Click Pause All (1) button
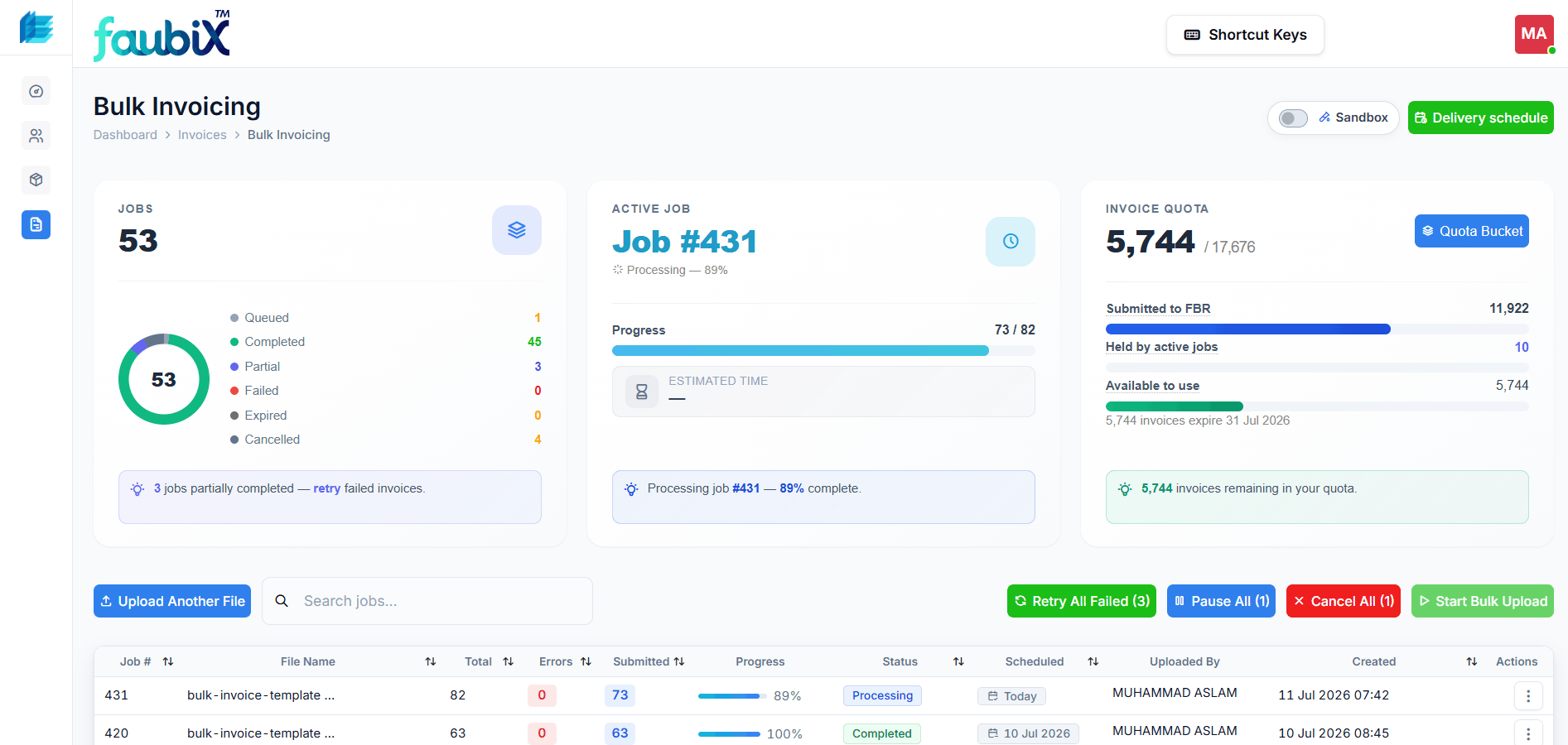1568x745 pixels. pyautogui.click(x=1221, y=601)
